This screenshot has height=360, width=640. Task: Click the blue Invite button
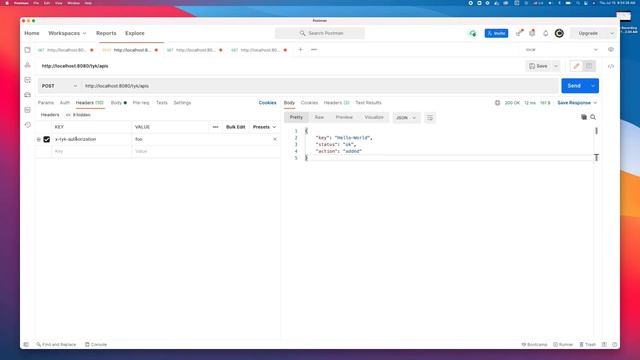point(496,33)
